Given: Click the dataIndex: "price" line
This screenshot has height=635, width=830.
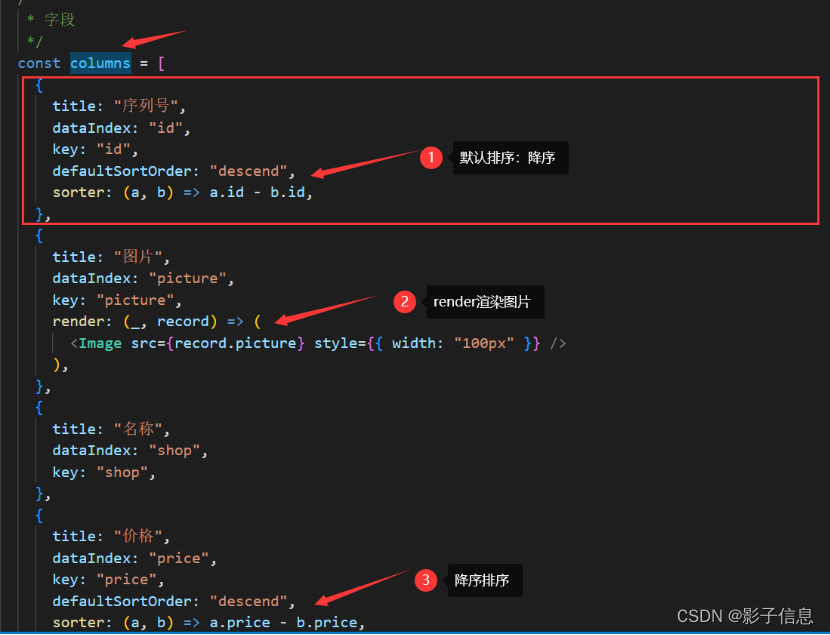Looking at the screenshot, I should coord(134,558).
